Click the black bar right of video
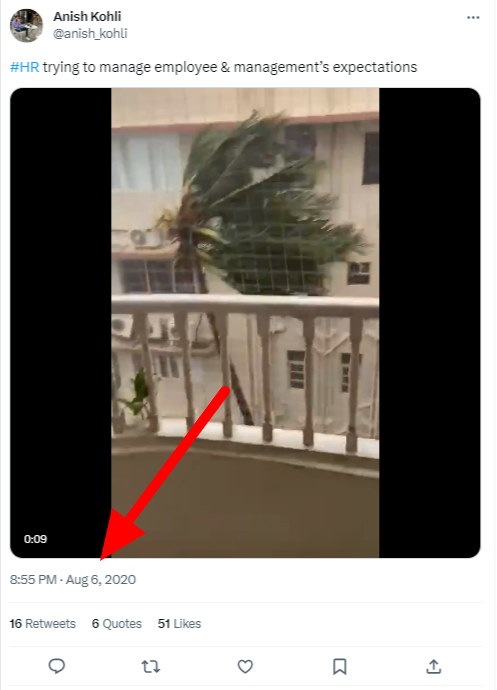497x690 pixels. coord(430,323)
